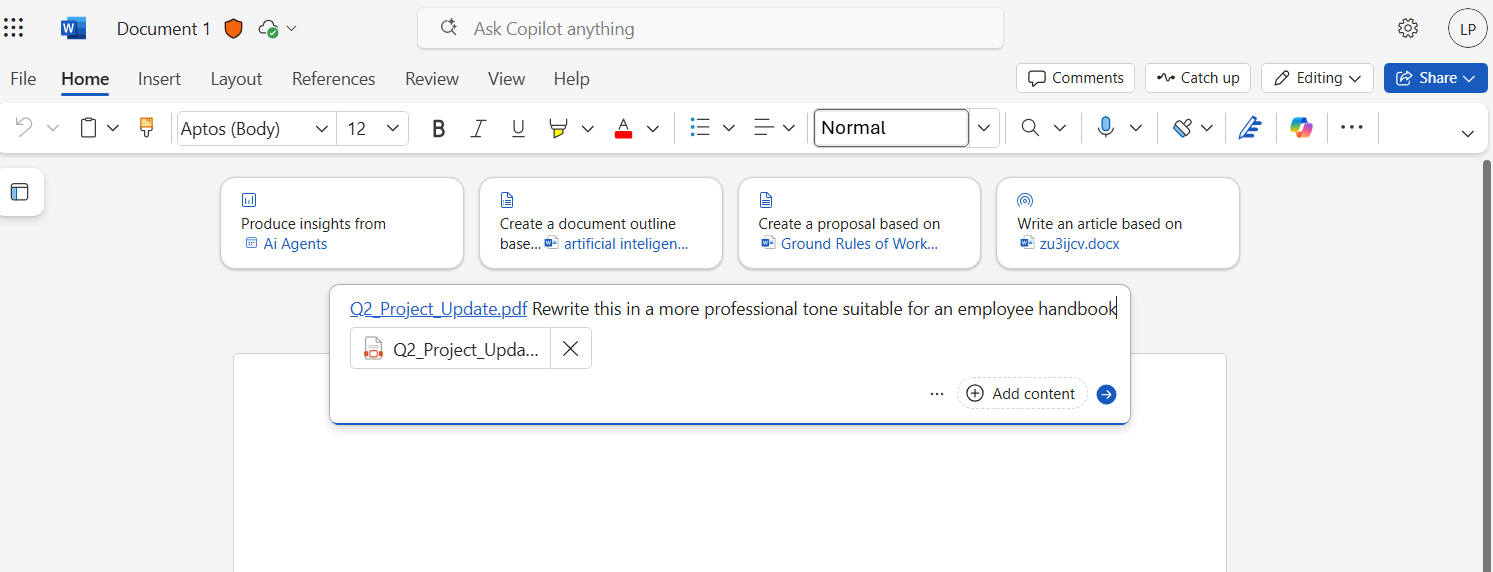Image resolution: width=1493 pixels, height=572 pixels.
Task: Click the orange shield sensitivity icon
Action: coord(233,28)
